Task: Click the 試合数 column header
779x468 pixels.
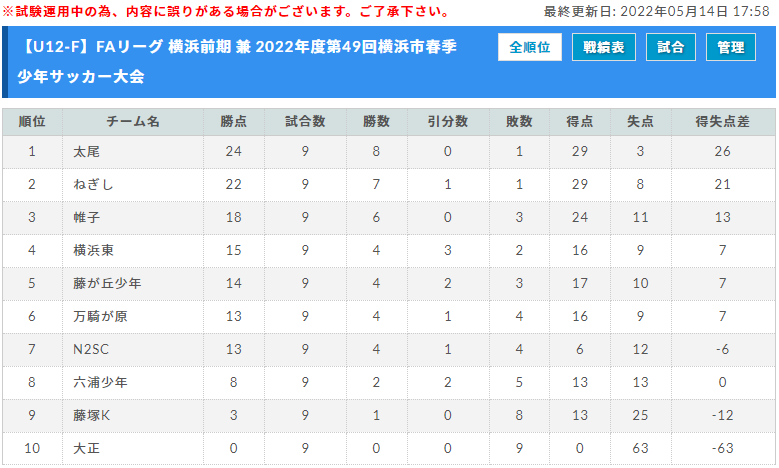Action: (x=305, y=122)
